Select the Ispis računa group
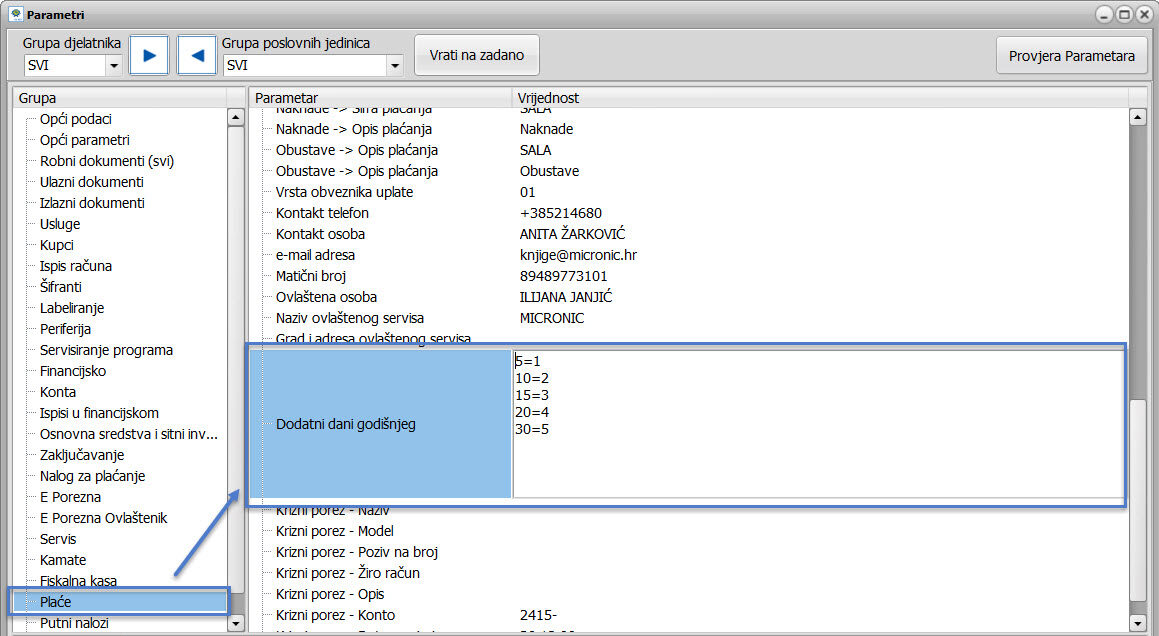This screenshot has height=636, width=1159. pyautogui.click(x=75, y=266)
